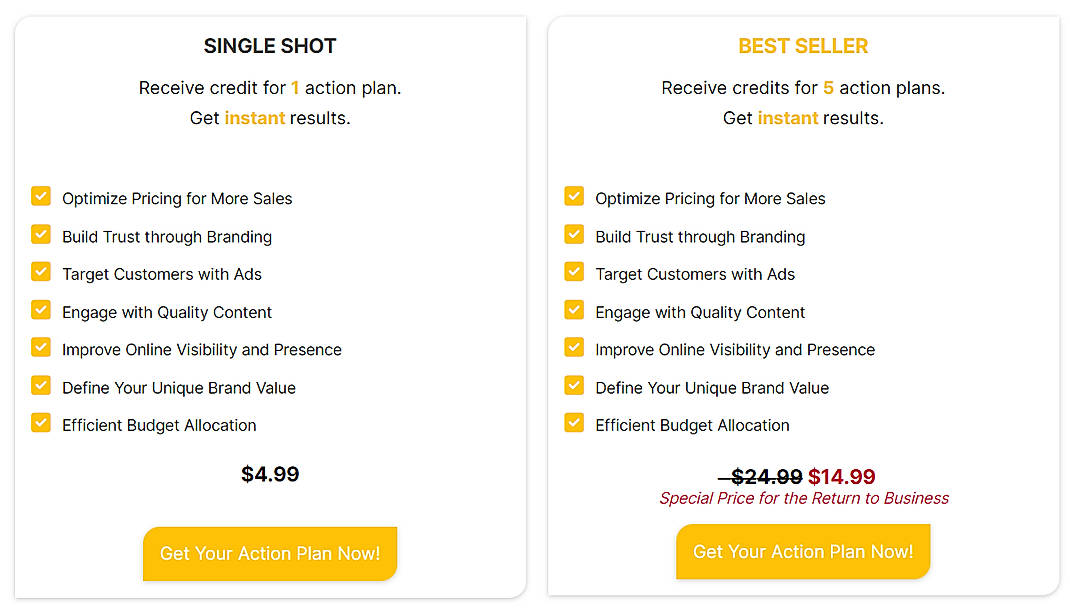Click the checkmark beside "Define Your Unique Brand Value" in Single Shot
Viewport: 1070px width, 611px height.
(x=41, y=385)
